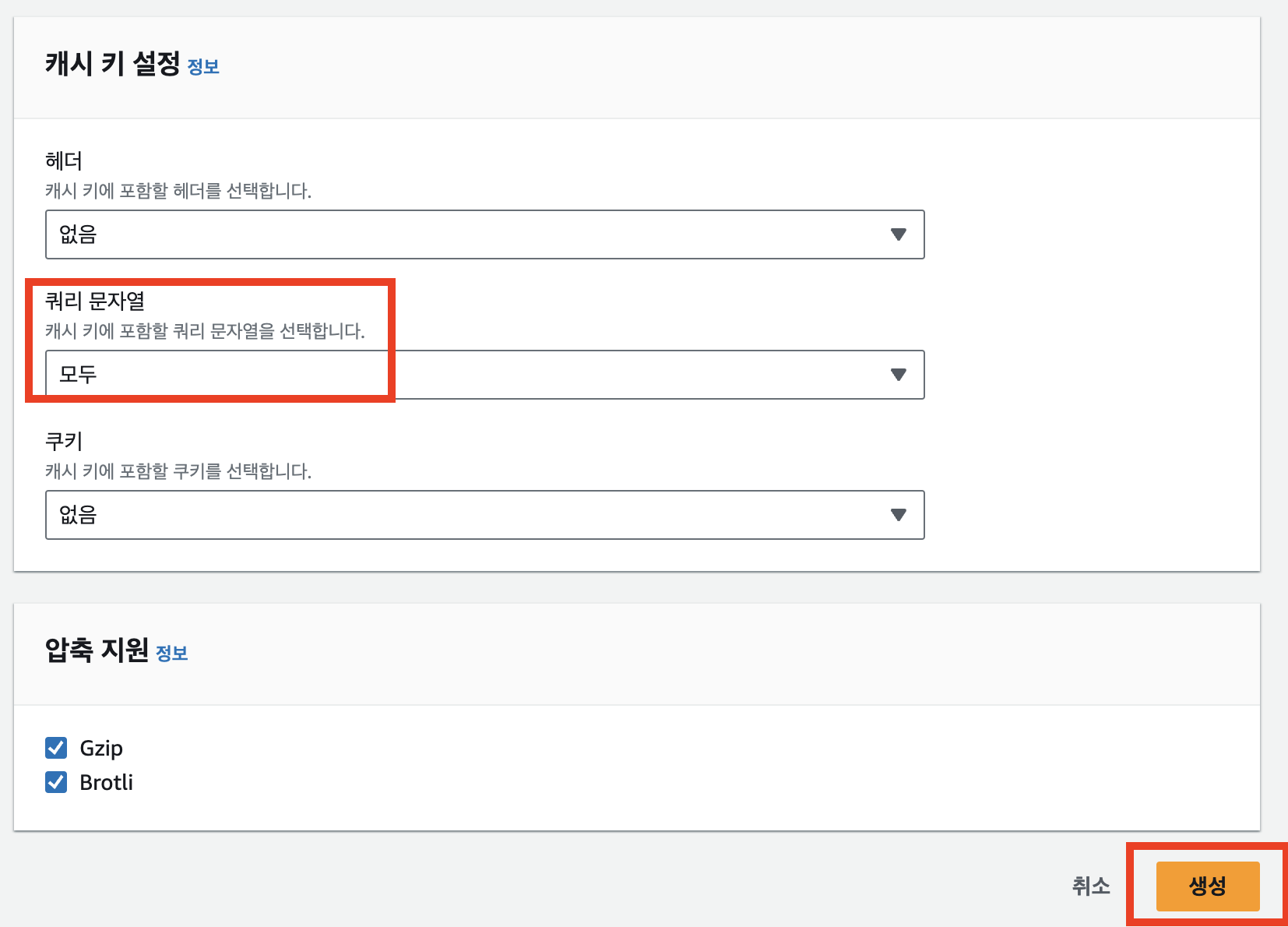Click the Brotli label text
The height and width of the screenshot is (927, 1288).
coord(107,782)
